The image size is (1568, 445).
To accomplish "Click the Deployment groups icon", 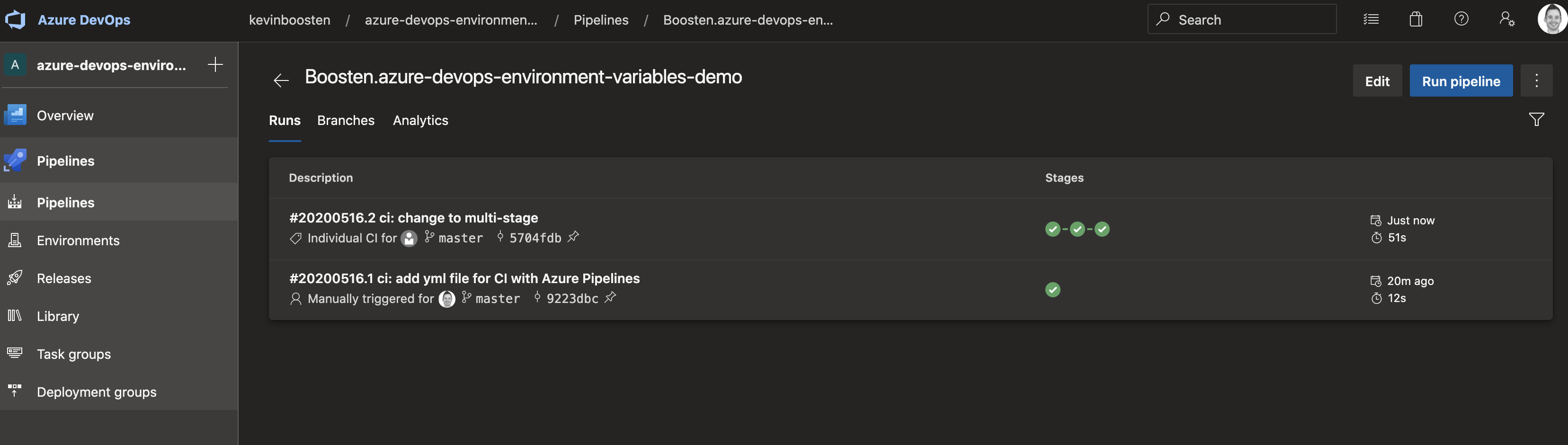I will click(x=15, y=390).
